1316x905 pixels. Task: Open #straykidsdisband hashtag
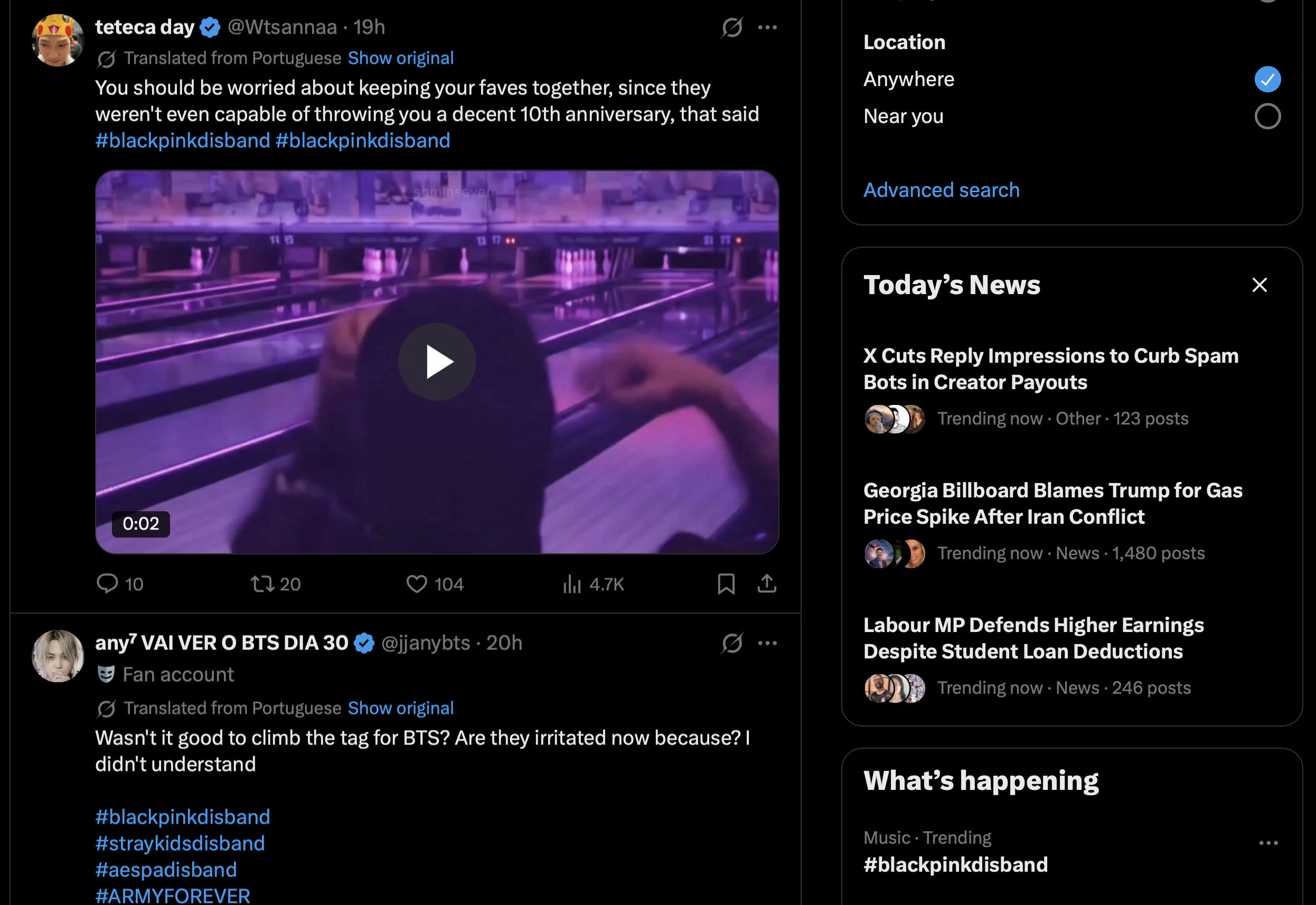180,843
